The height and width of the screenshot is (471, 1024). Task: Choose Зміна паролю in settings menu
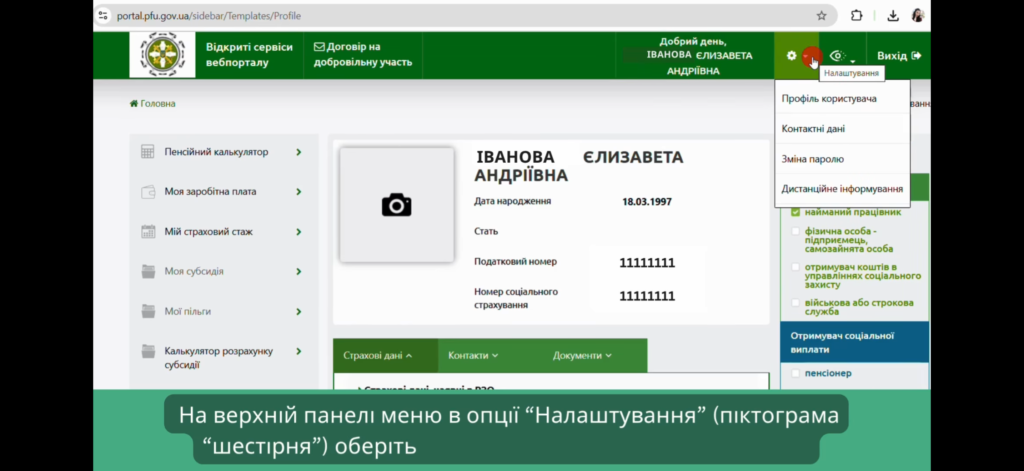click(812, 159)
